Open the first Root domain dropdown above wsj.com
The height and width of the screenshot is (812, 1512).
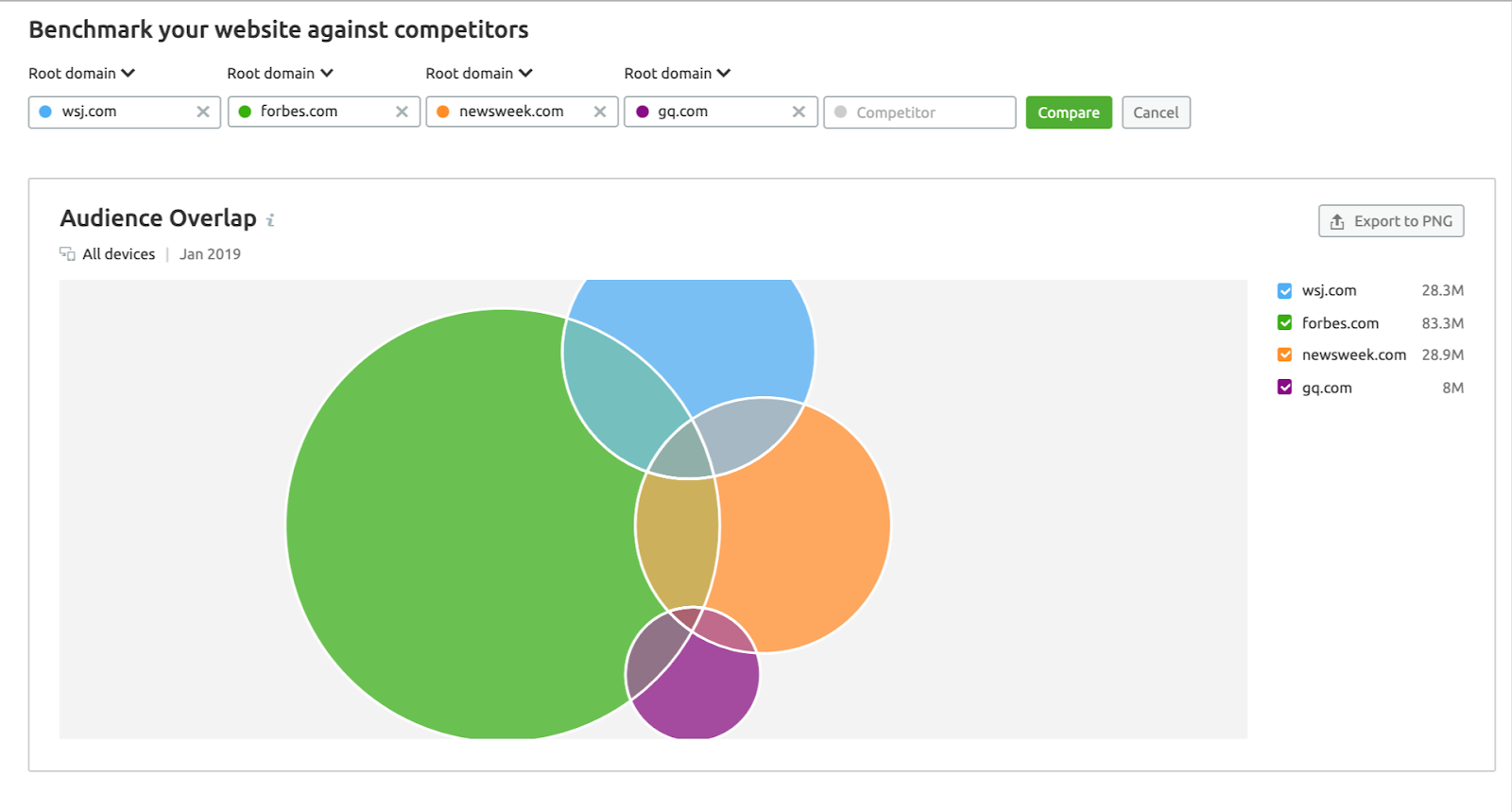point(82,73)
